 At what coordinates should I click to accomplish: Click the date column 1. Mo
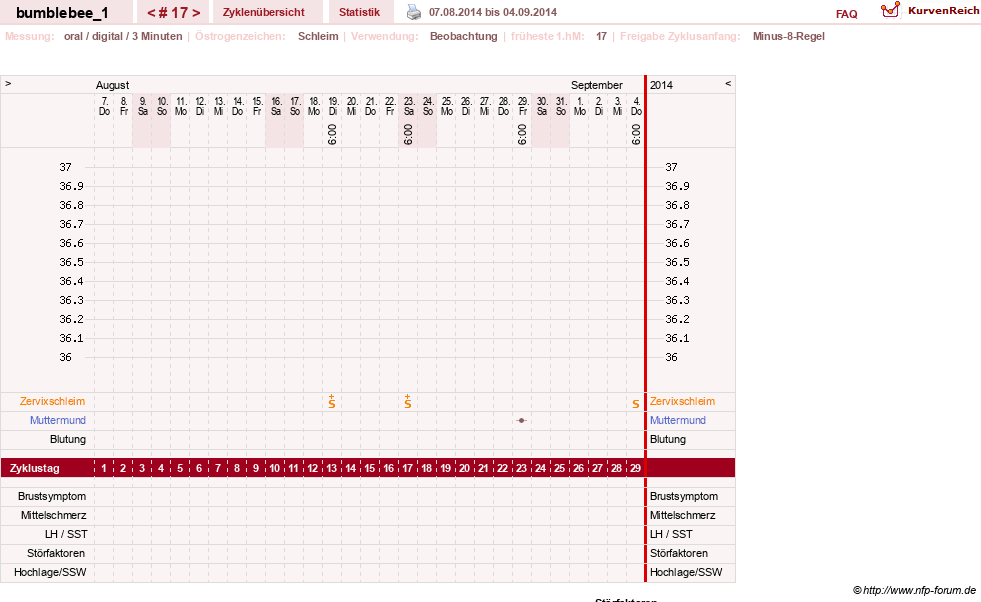(x=580, y=106)
